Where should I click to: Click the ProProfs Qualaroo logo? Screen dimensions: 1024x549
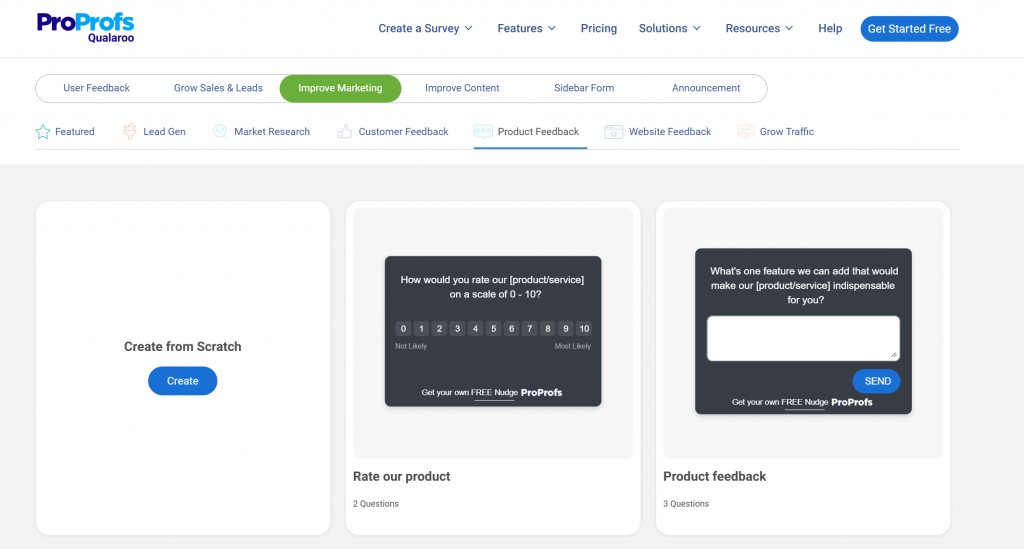click(x=86, y=27)
